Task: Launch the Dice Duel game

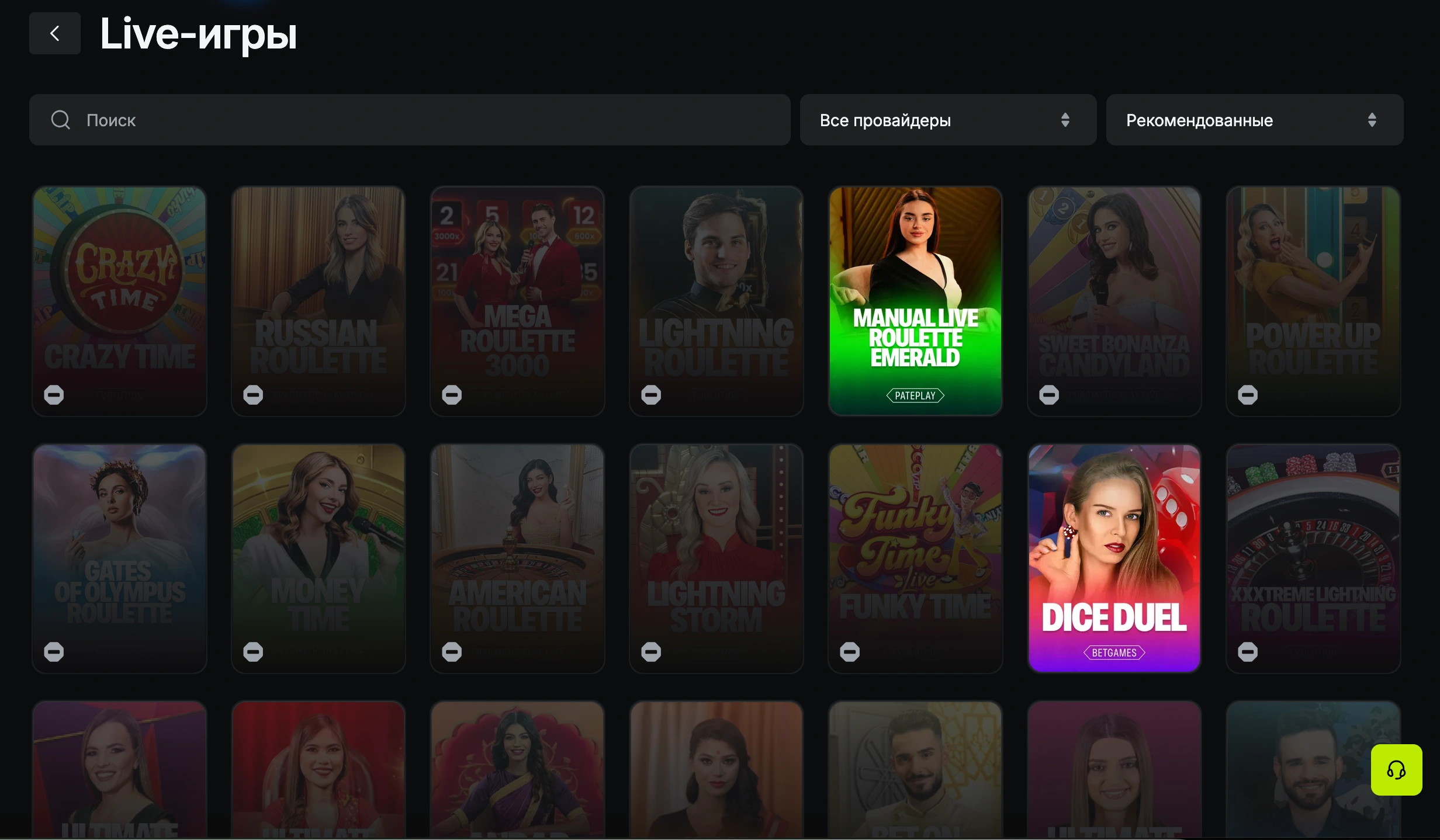Action: 1114,558
